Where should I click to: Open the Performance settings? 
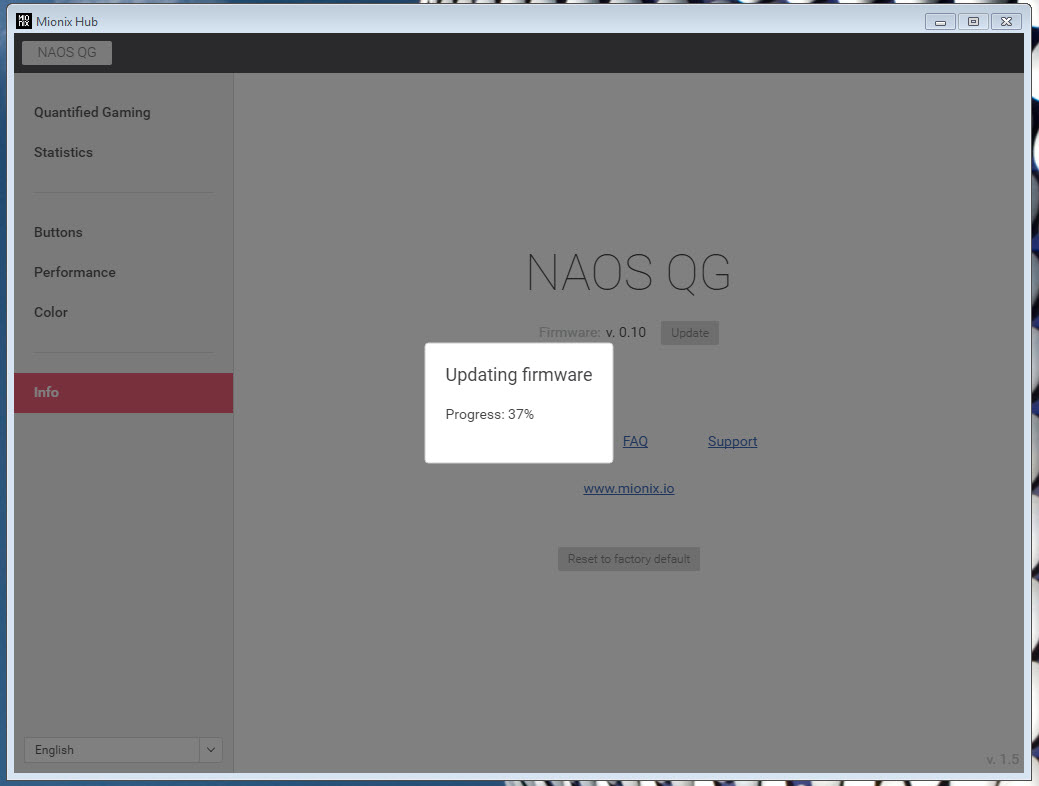(75, 272)
